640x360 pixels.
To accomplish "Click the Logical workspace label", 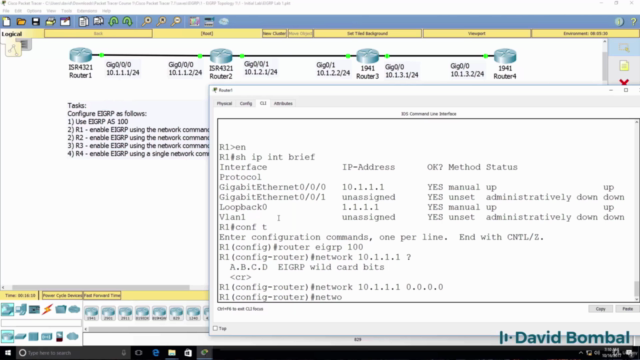I will coord(12,34).
